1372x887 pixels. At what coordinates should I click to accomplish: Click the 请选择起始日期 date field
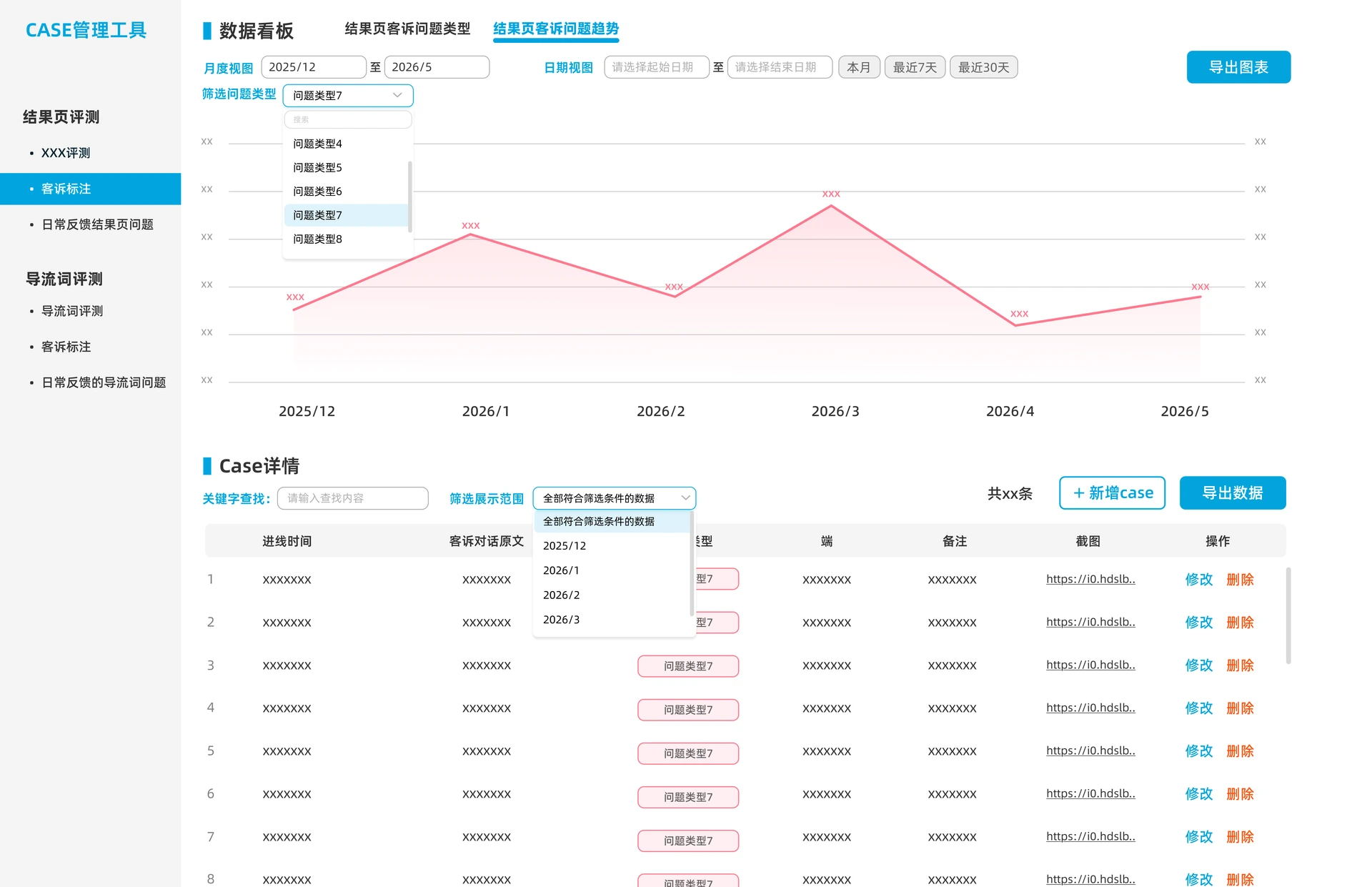click(x=657, y=67)
